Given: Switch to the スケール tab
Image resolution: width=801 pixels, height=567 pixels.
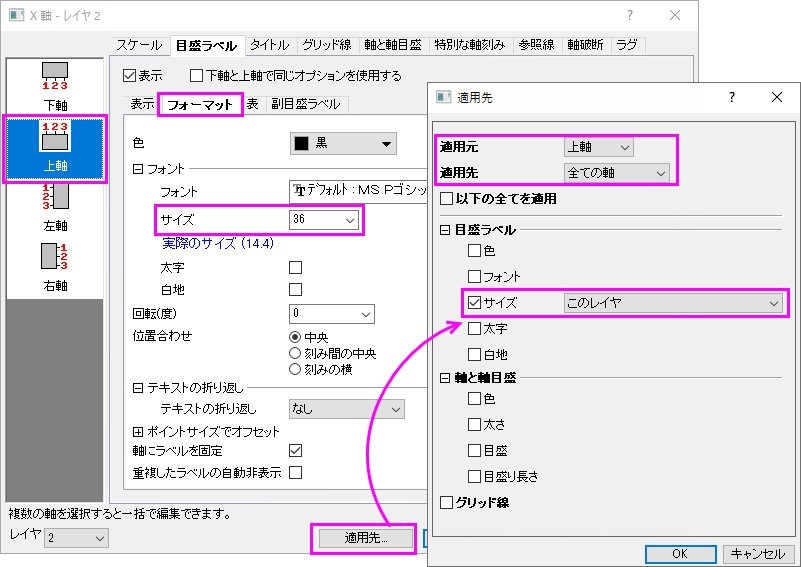Looking at the screenshot, I should 139,45.
